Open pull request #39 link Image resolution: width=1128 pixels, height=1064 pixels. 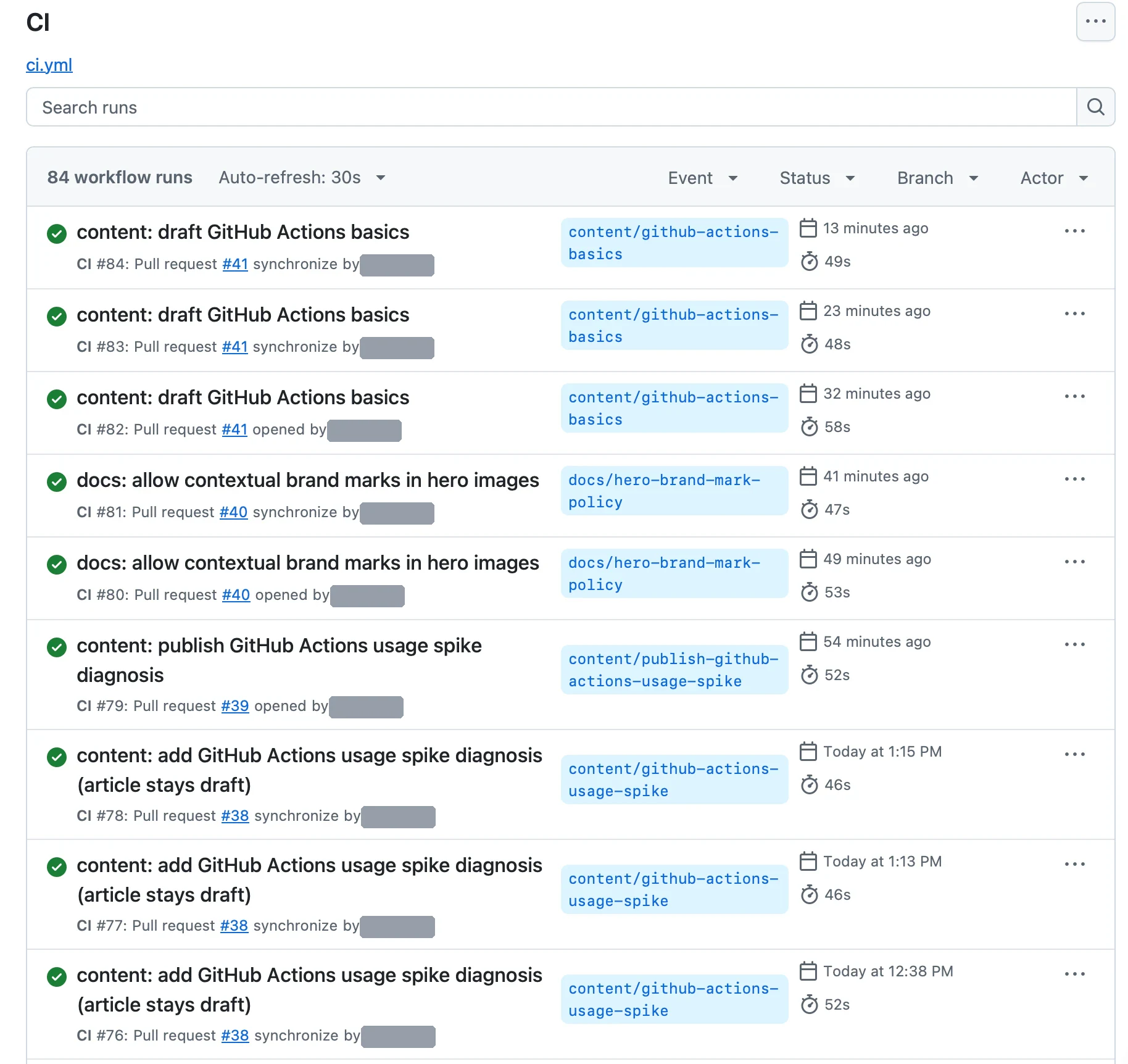tap(235, 706)
